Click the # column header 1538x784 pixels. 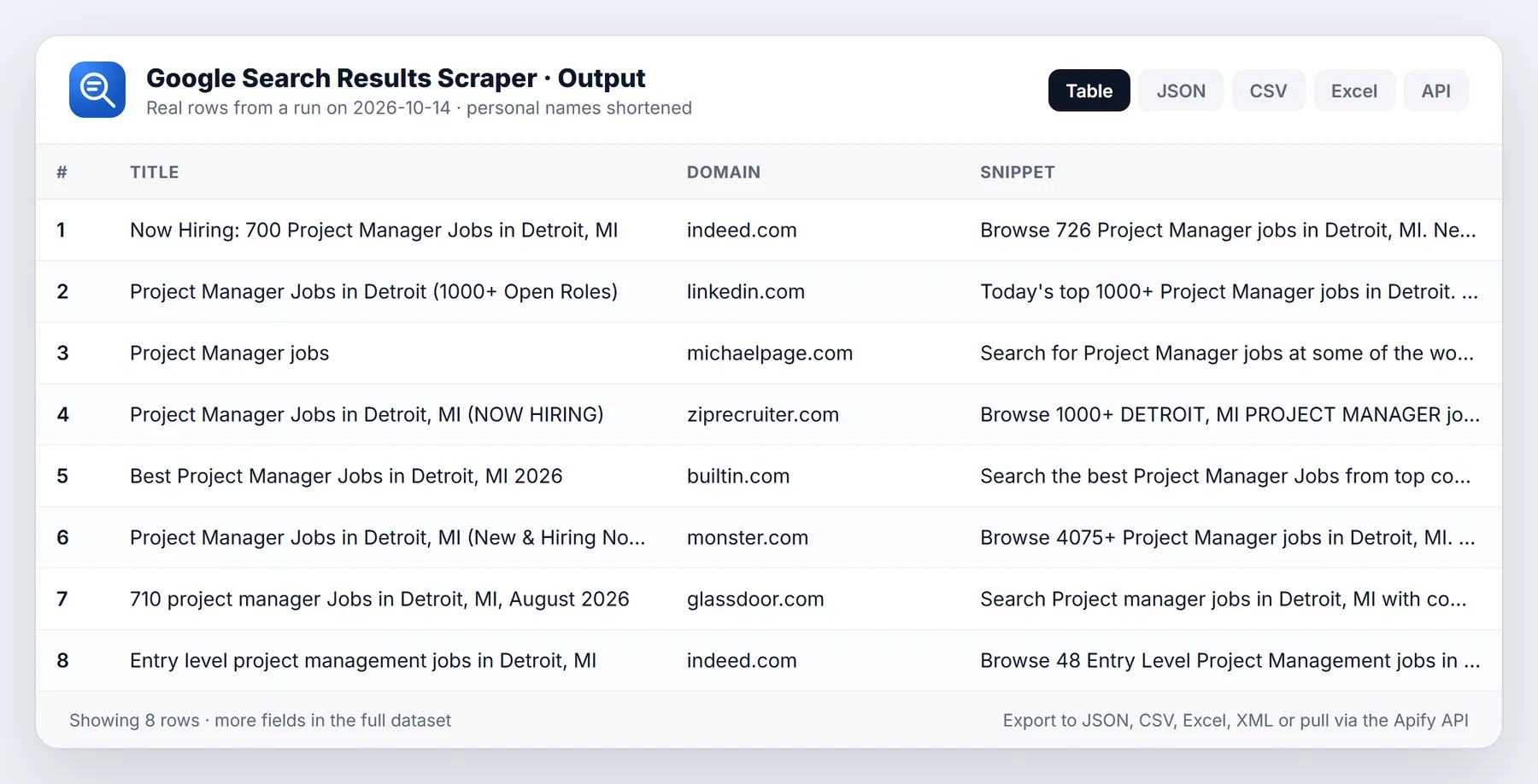(62, 172)
